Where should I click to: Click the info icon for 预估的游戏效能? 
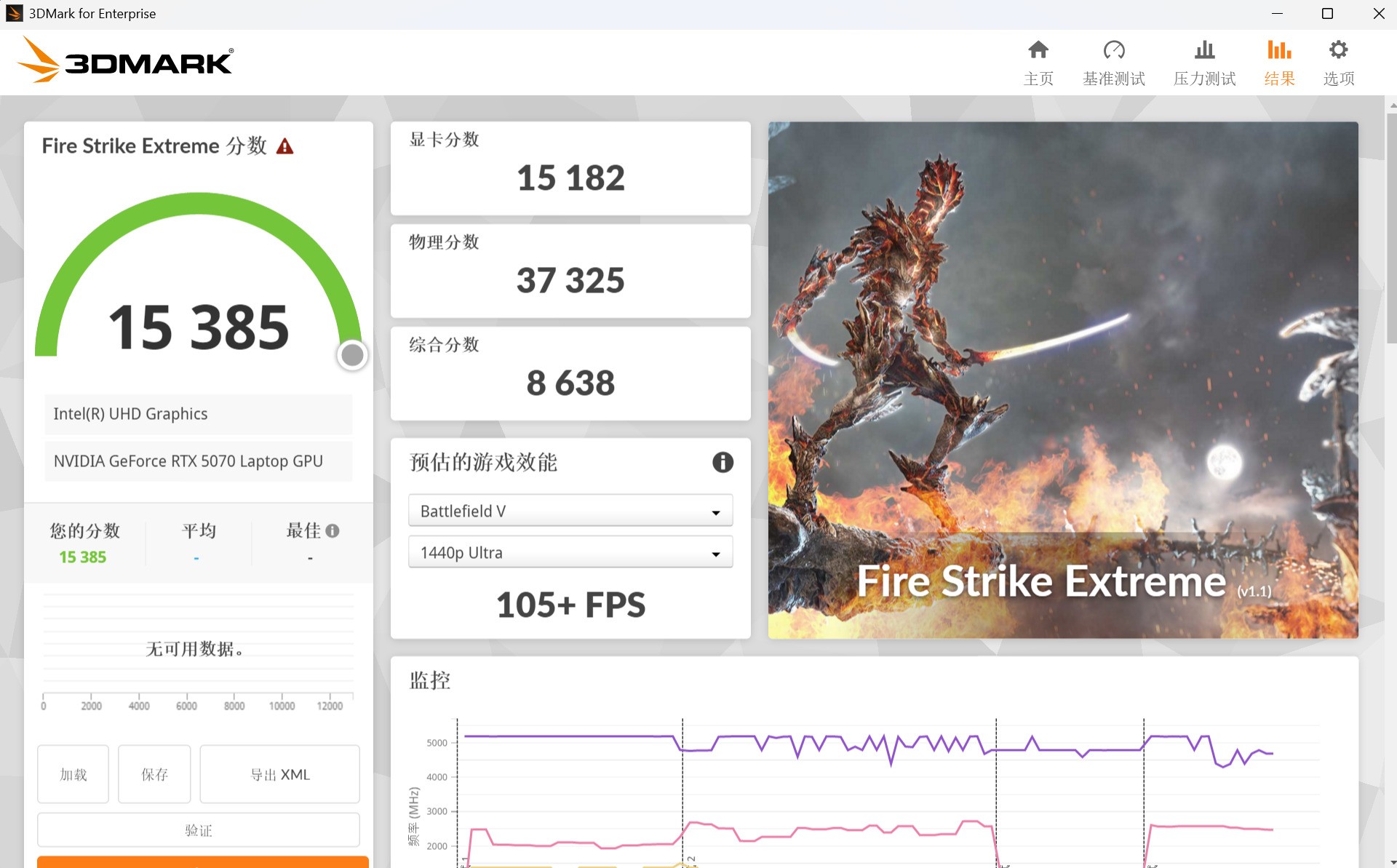pos(723,462)
